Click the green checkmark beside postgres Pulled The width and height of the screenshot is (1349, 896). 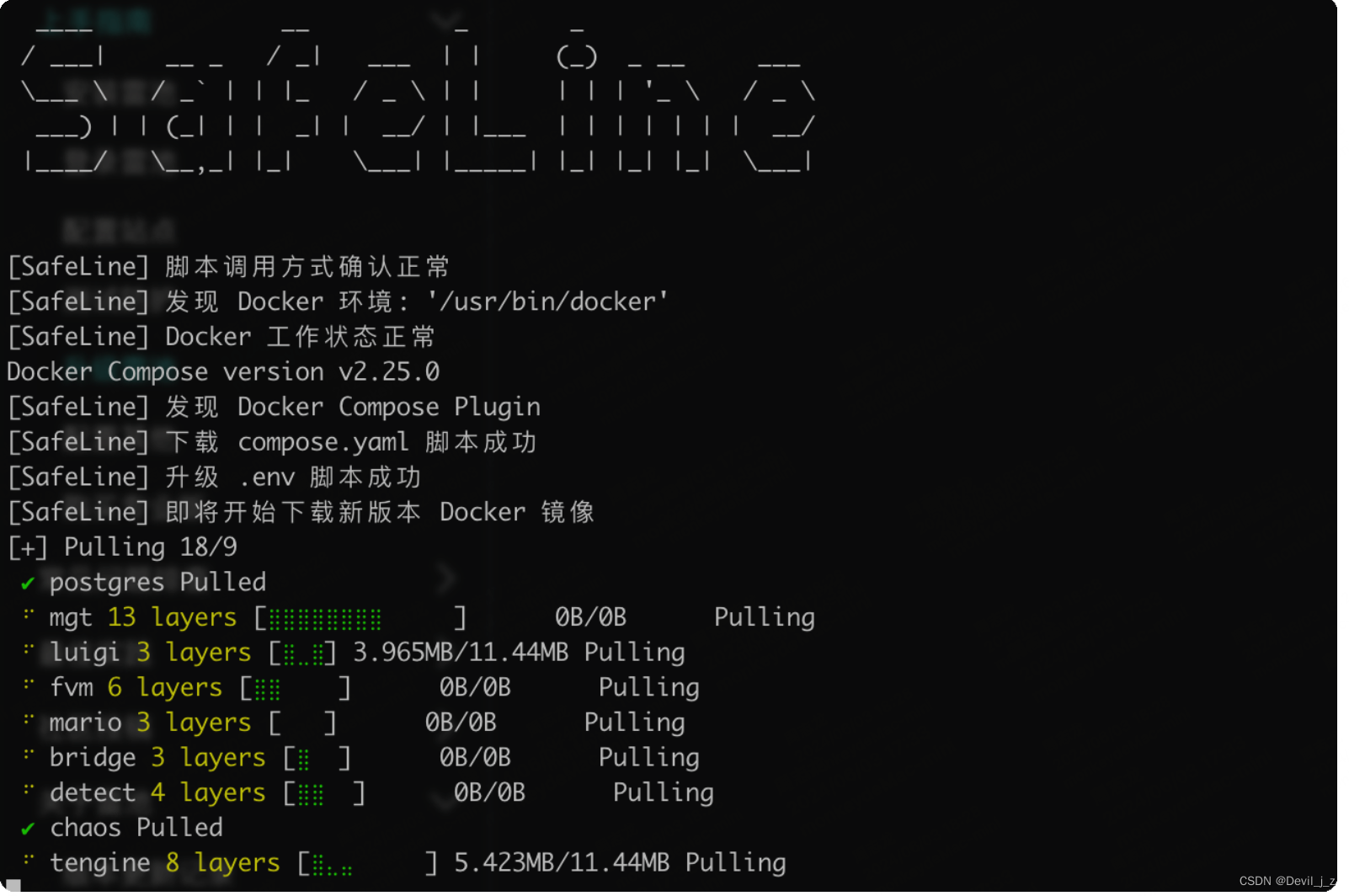click(28, 583)
